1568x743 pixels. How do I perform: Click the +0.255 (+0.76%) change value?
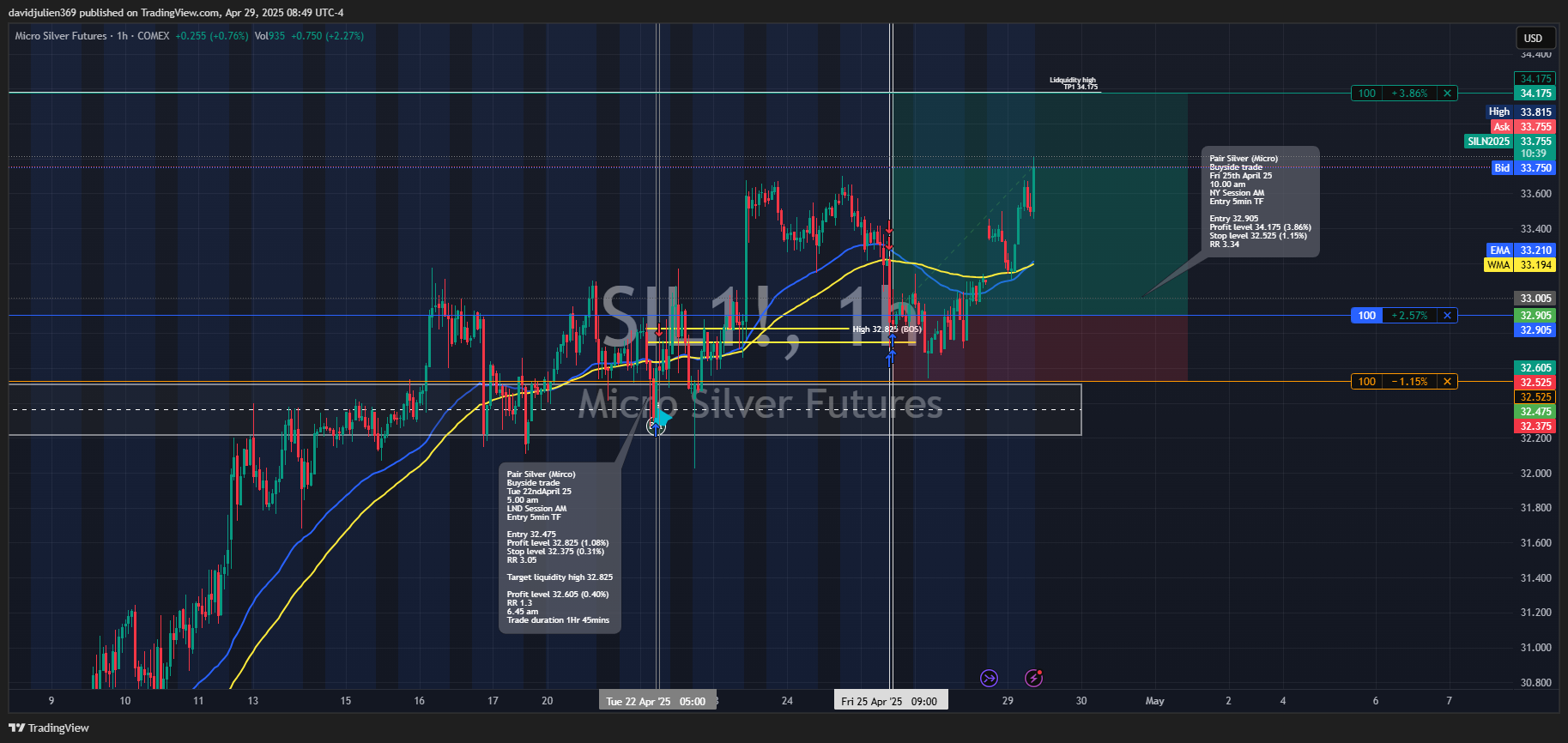tap(212, 36)
